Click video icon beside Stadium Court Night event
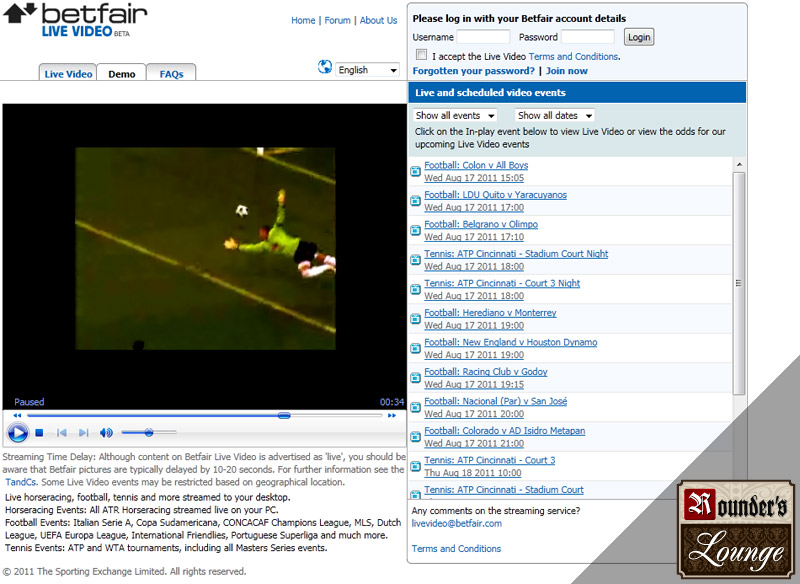This screenshot has width=800, height=584. (x=415, y=260)
